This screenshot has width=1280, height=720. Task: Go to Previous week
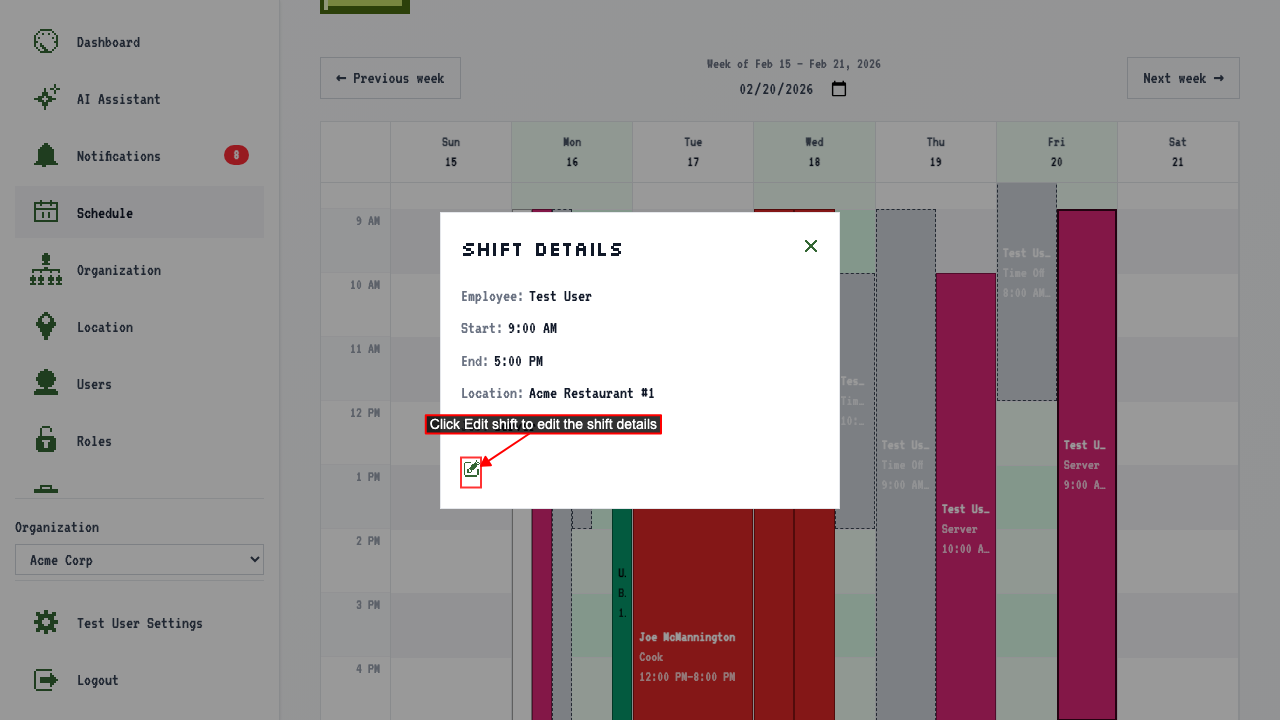390,78
